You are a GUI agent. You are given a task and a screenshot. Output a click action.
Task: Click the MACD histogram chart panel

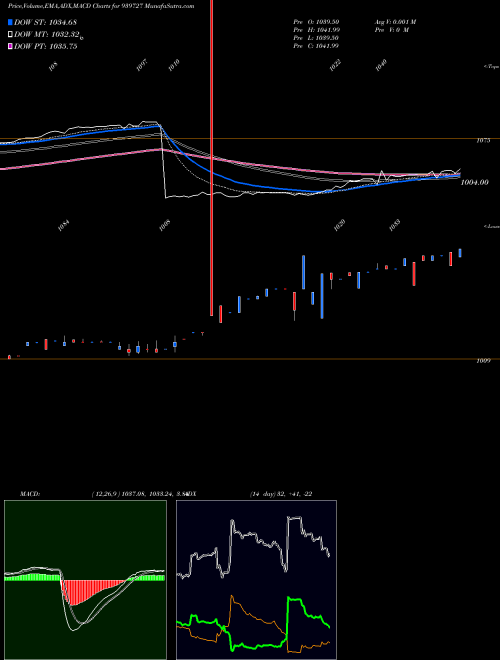(x=85, y=580)
